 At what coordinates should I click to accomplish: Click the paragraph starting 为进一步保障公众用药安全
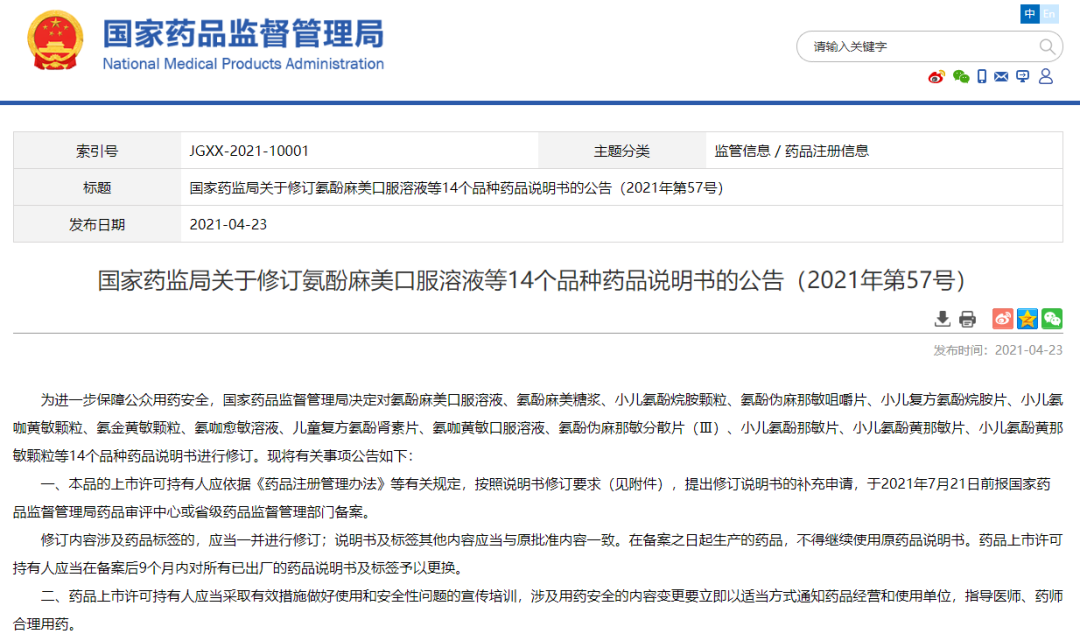tap(538, 428)
